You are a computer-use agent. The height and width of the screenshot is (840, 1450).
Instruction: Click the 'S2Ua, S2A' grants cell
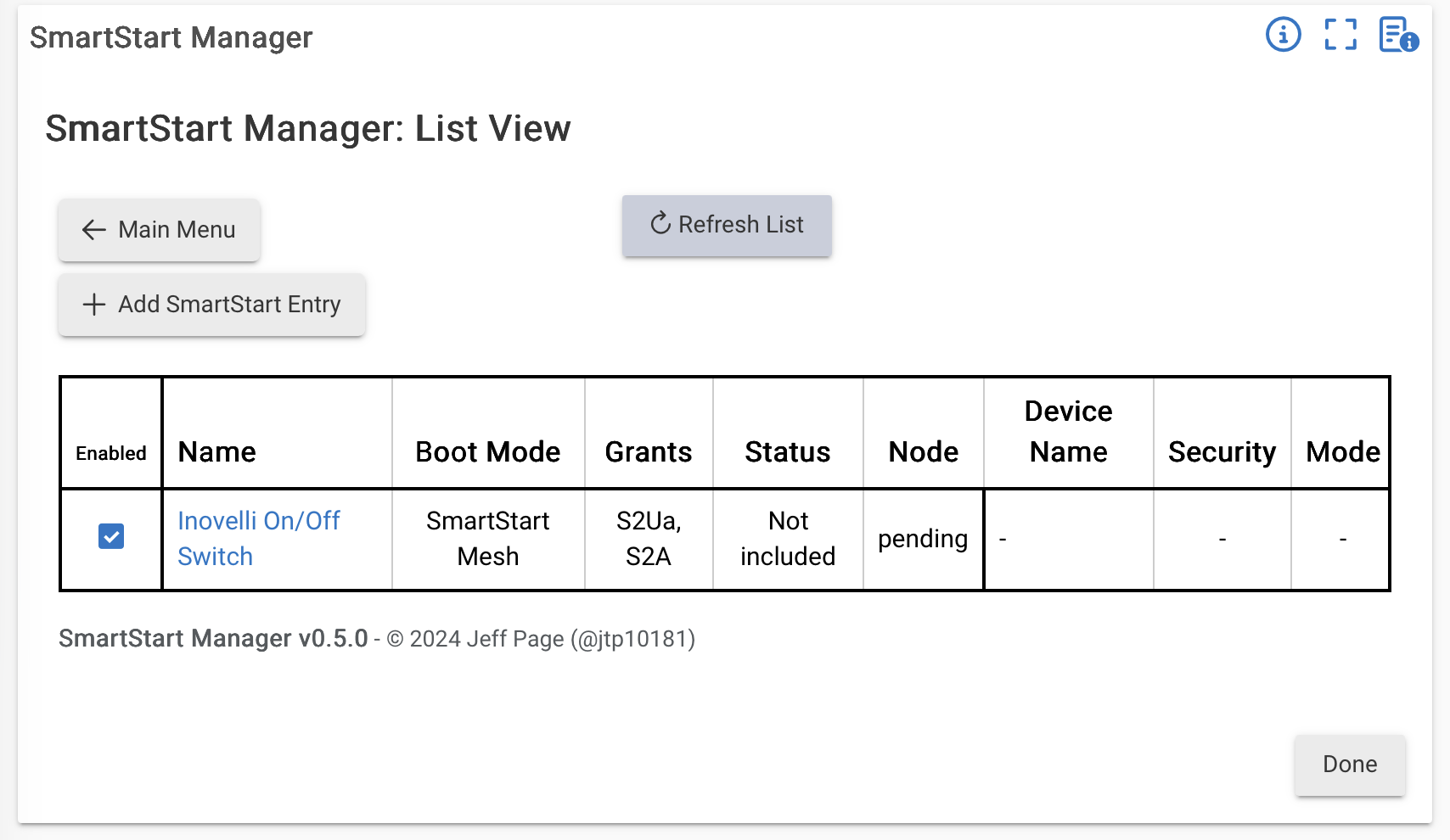click(x=648, y=538)
